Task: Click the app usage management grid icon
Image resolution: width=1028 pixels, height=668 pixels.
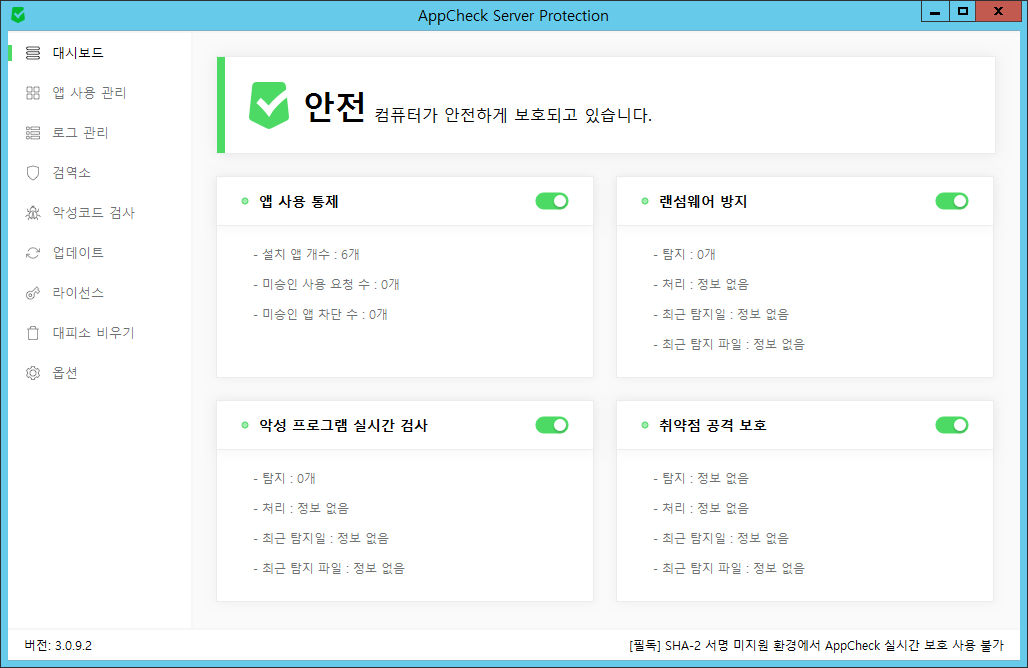Action: tap(33, 93)
